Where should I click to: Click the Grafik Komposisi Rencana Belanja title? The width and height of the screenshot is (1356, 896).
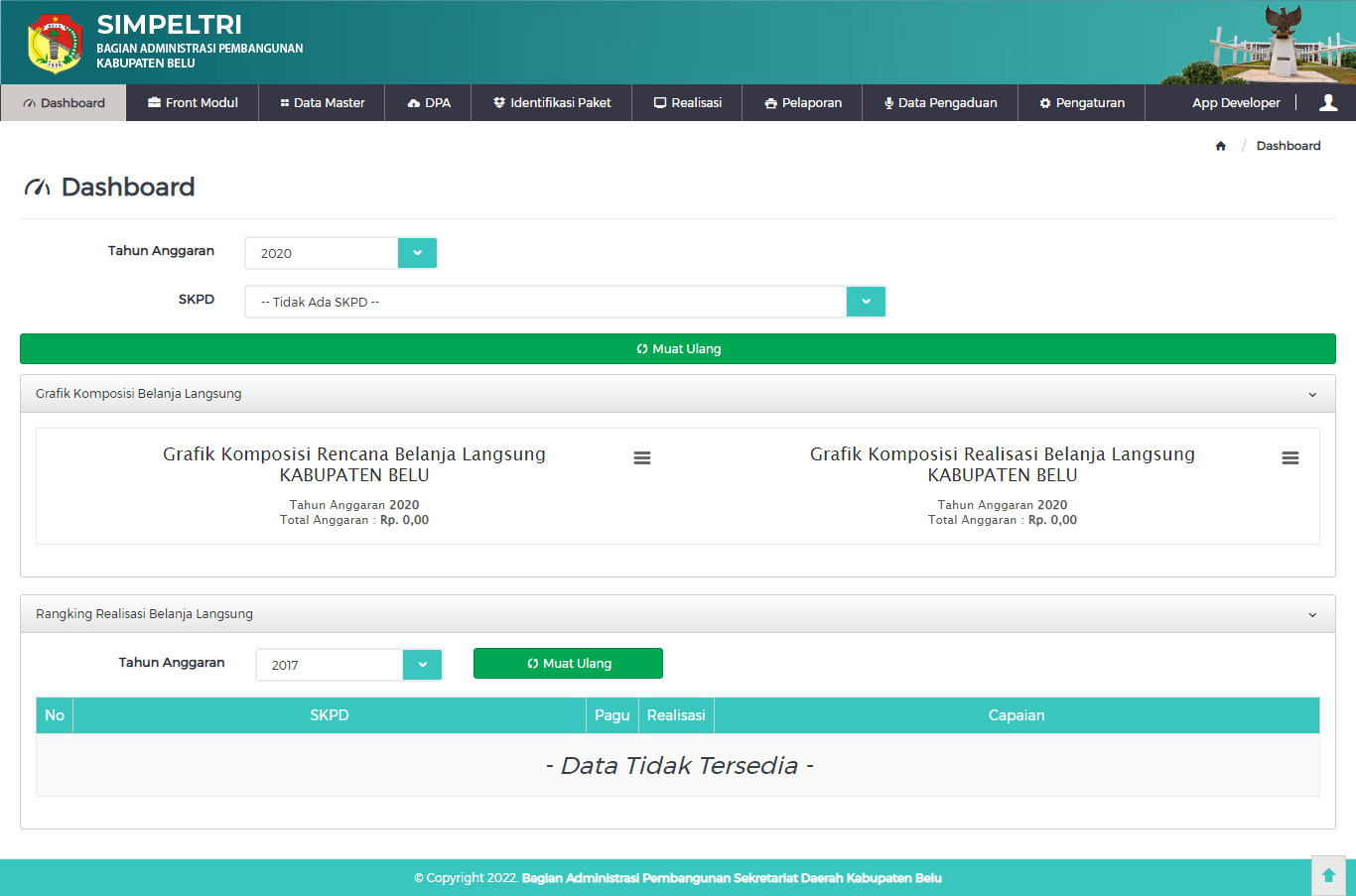click(354, 464)
